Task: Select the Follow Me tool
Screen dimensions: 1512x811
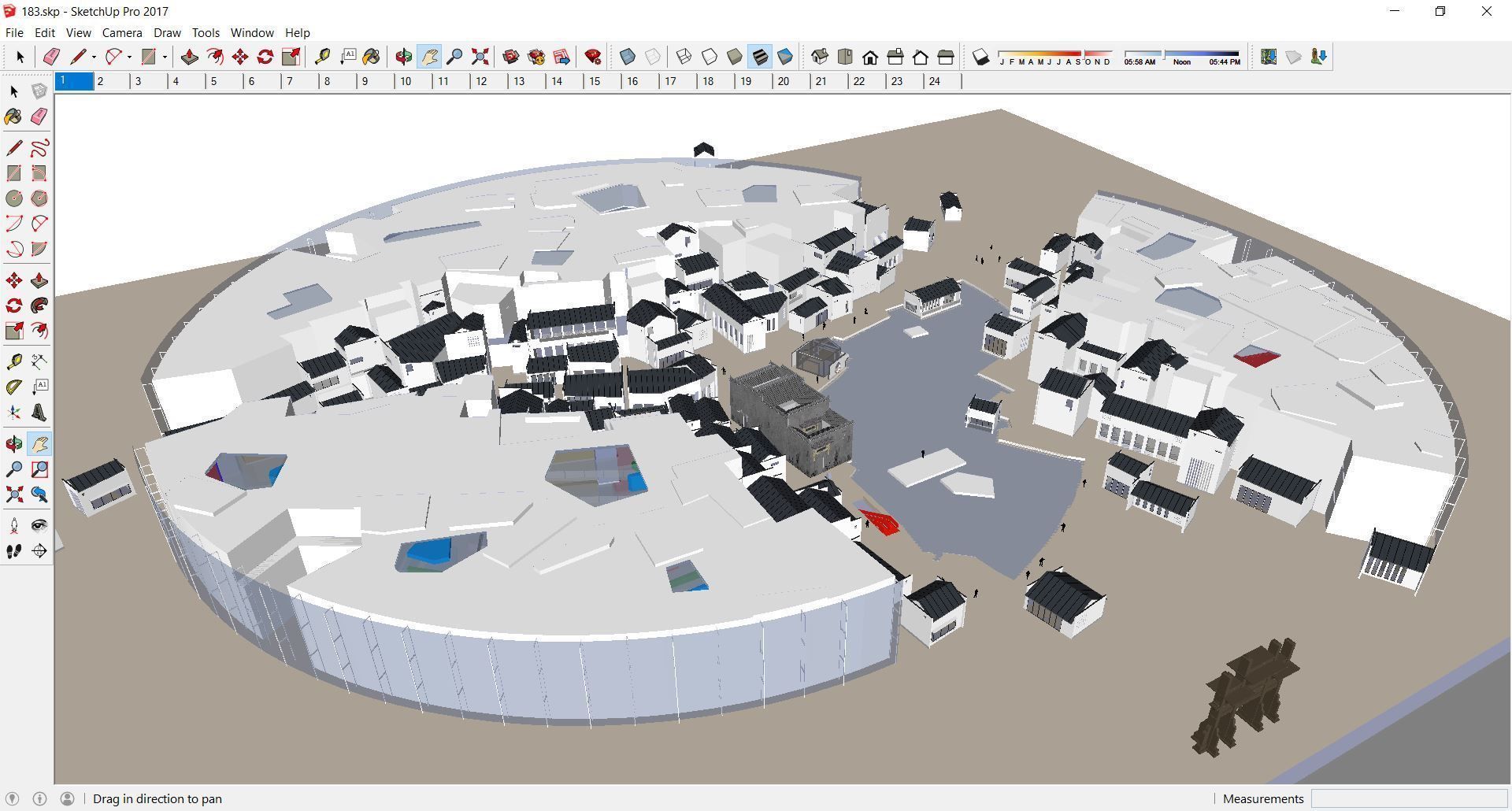Action: click(39, 306)
